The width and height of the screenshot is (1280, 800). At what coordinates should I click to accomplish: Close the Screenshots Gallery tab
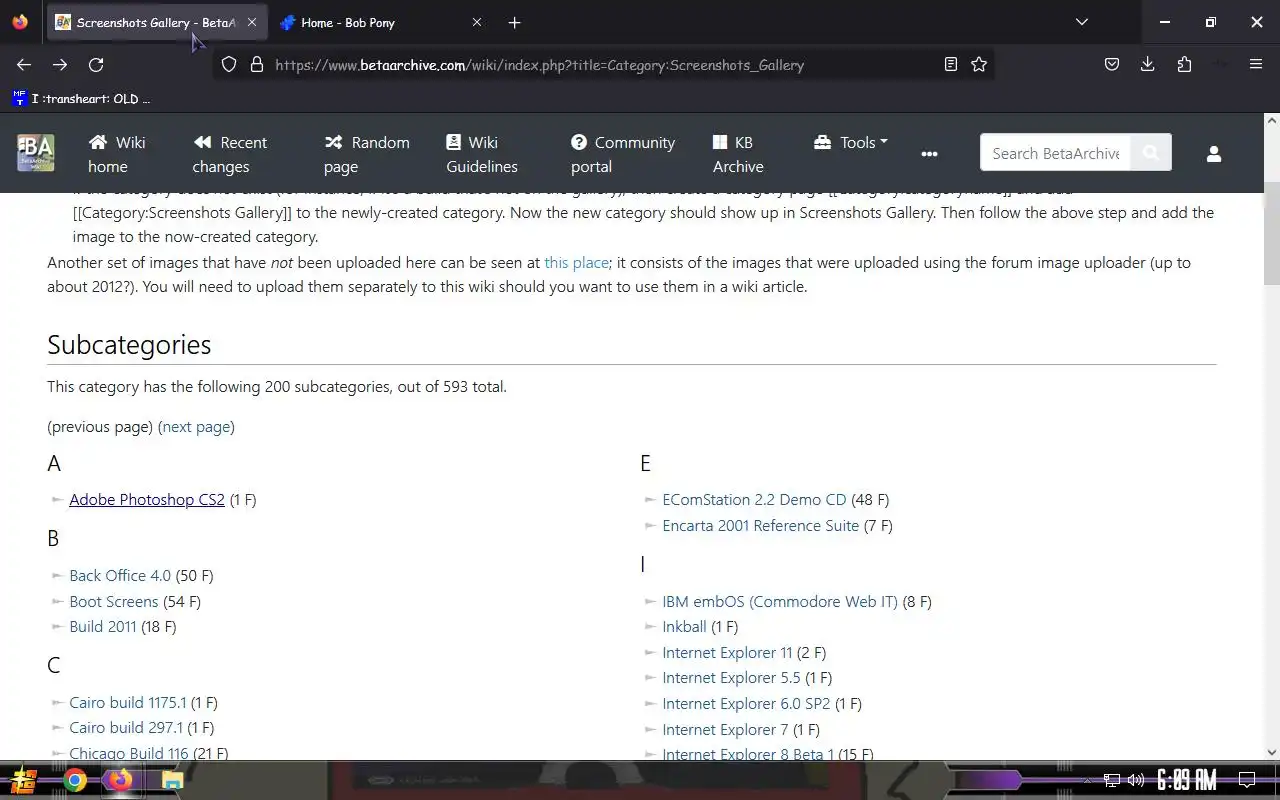click(251, 22)
